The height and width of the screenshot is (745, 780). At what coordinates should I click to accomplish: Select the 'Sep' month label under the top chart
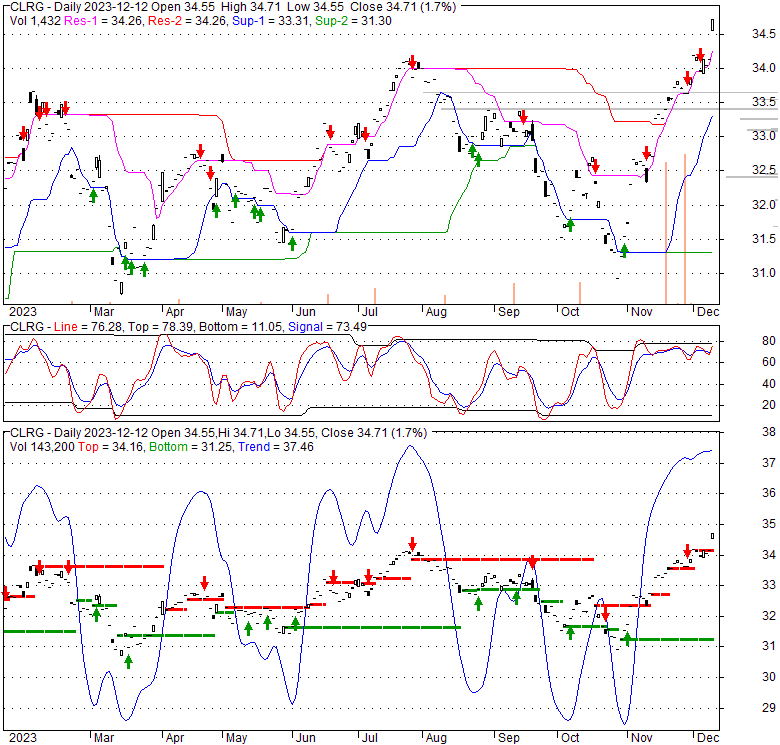pyautogui.click(x=508, y=312)
